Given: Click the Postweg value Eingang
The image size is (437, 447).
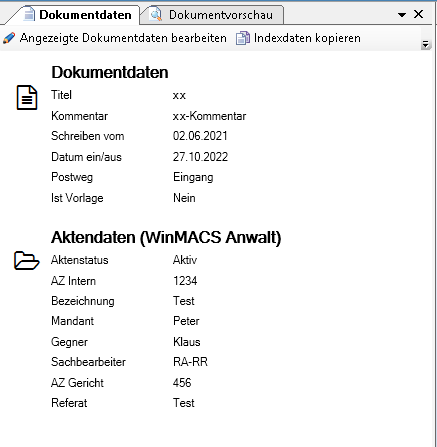Looking at the screenshot, I should [193, 177].
